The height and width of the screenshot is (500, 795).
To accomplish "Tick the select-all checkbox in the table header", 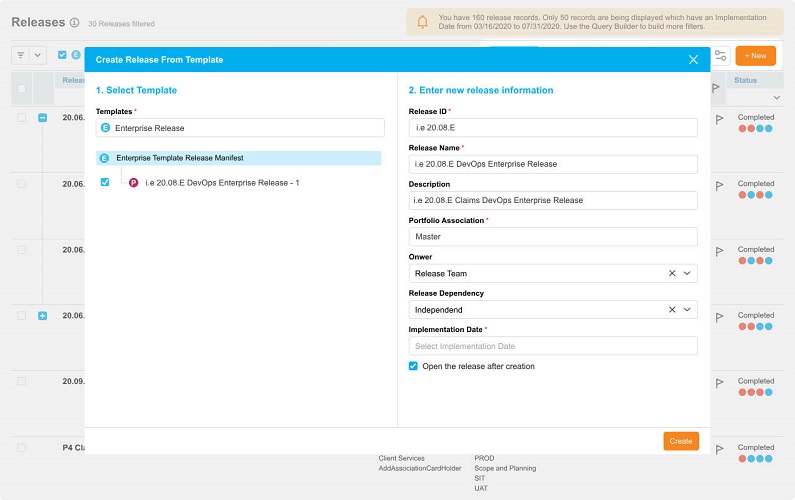I will point(21,89).
